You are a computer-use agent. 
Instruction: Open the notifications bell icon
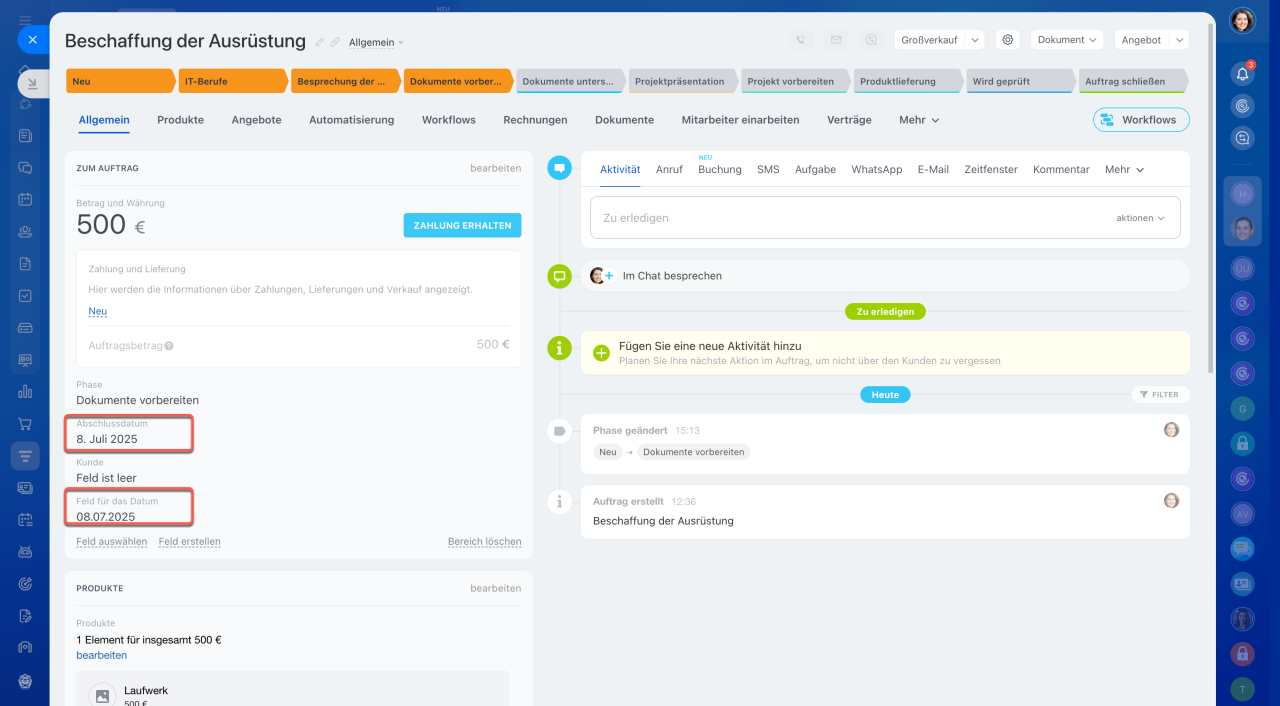[x=1242, y=74]
